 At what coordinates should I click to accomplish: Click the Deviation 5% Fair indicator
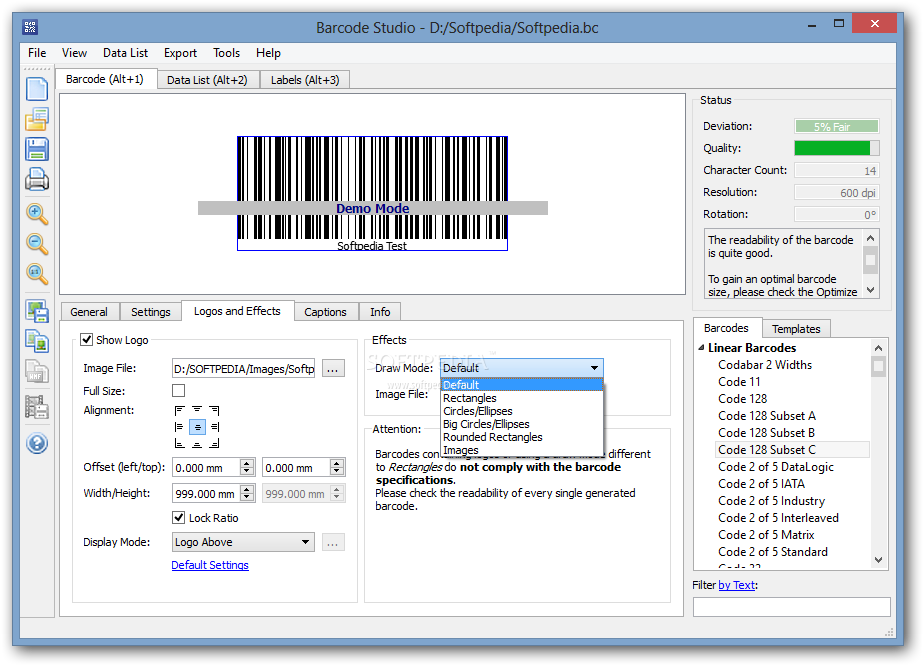[x=837, y=126]
